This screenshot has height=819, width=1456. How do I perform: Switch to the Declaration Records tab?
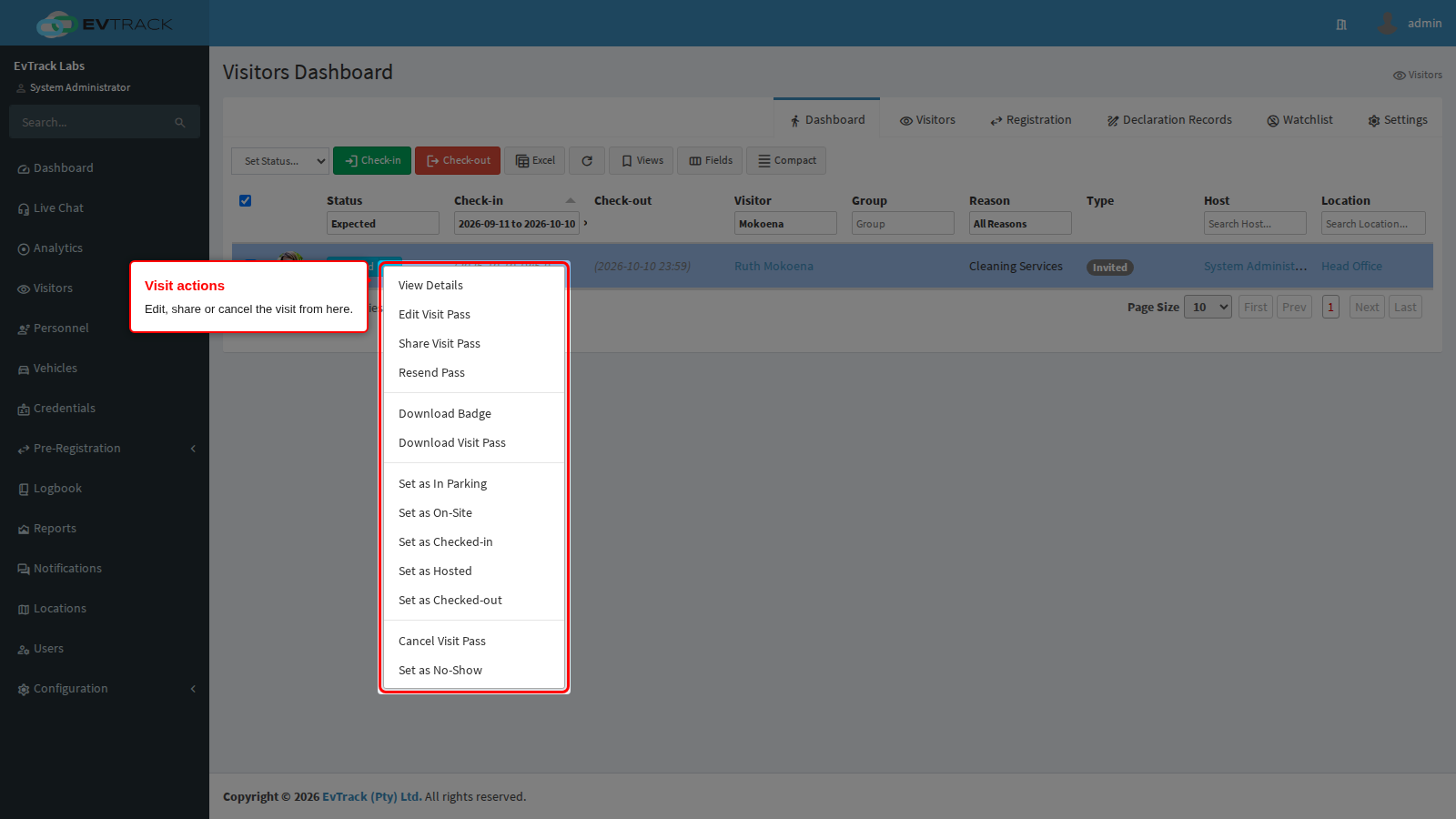coord(1169,120)
